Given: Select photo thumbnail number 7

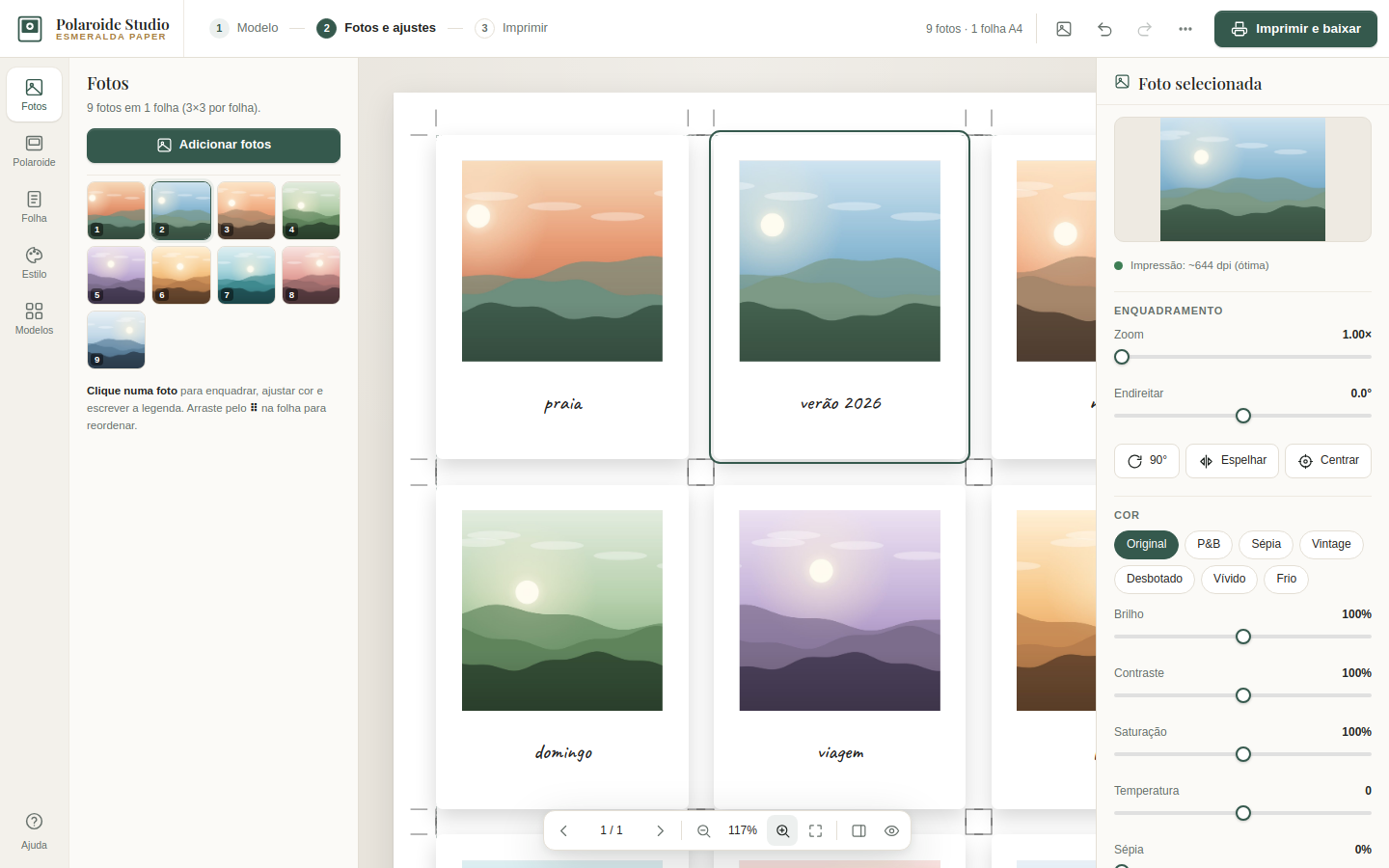Looking at the screenshot, I should coord(246,275).
